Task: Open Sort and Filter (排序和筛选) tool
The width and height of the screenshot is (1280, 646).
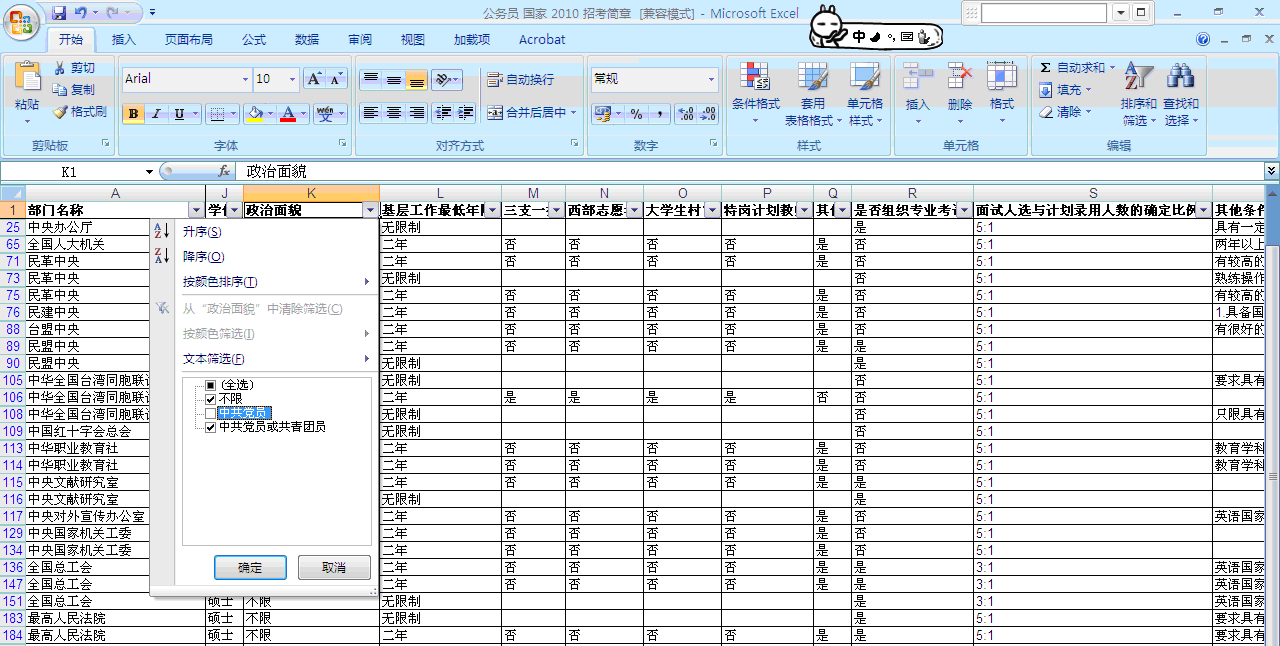Action: [x=1139, y=96]
